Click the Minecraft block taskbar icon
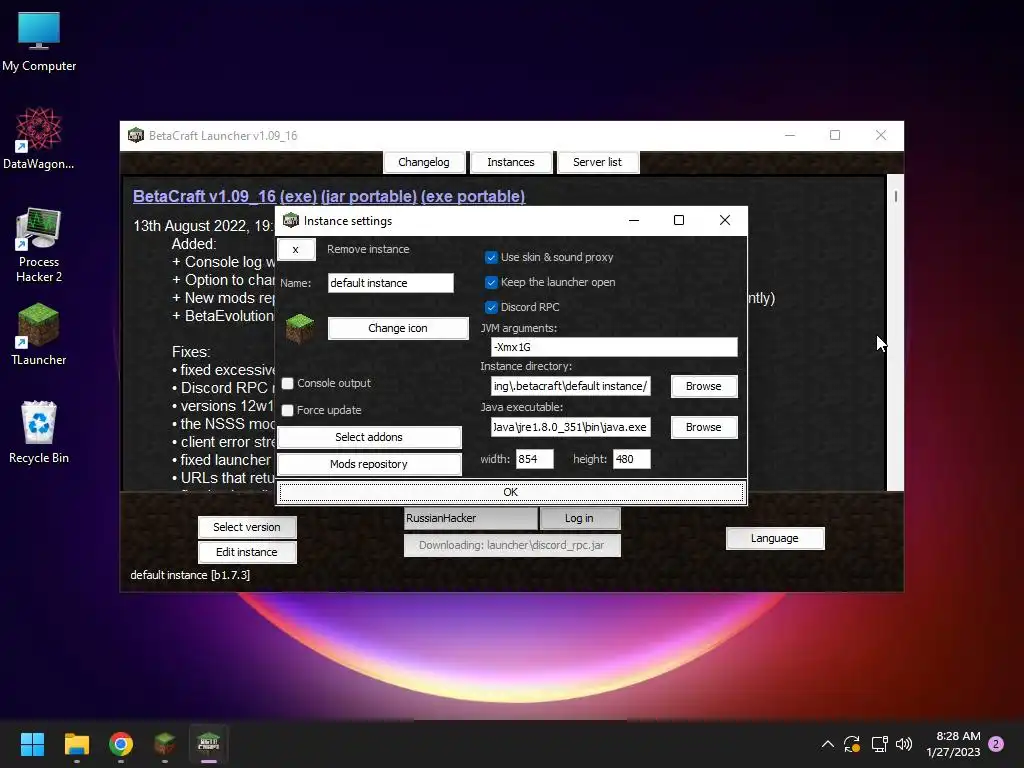 [x=165, y=744]
